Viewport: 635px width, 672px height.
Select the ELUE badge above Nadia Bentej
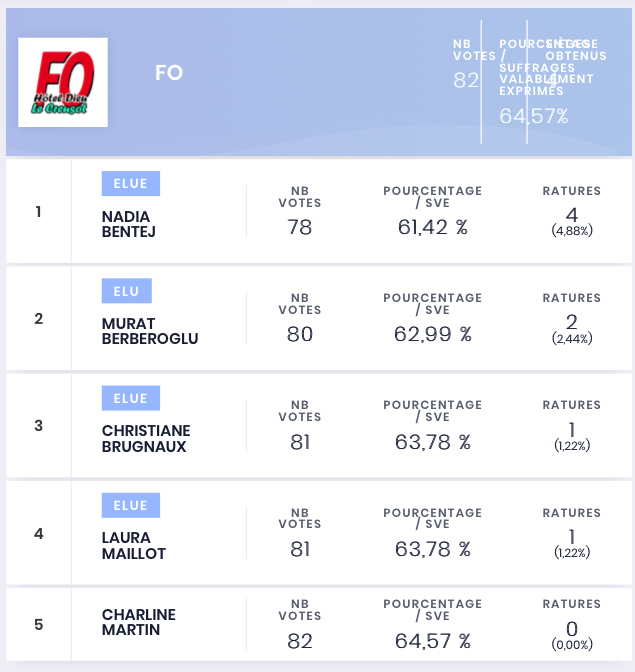tap(131, 183)
